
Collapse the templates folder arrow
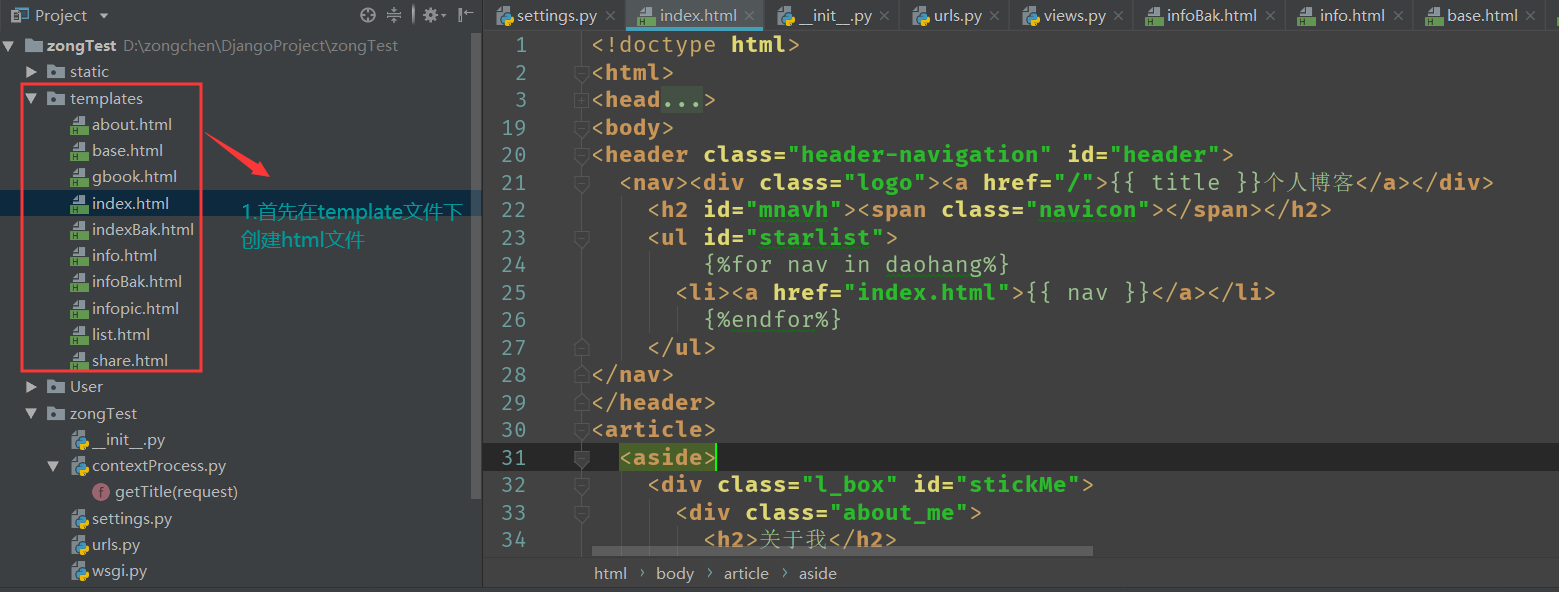(31, 98)
